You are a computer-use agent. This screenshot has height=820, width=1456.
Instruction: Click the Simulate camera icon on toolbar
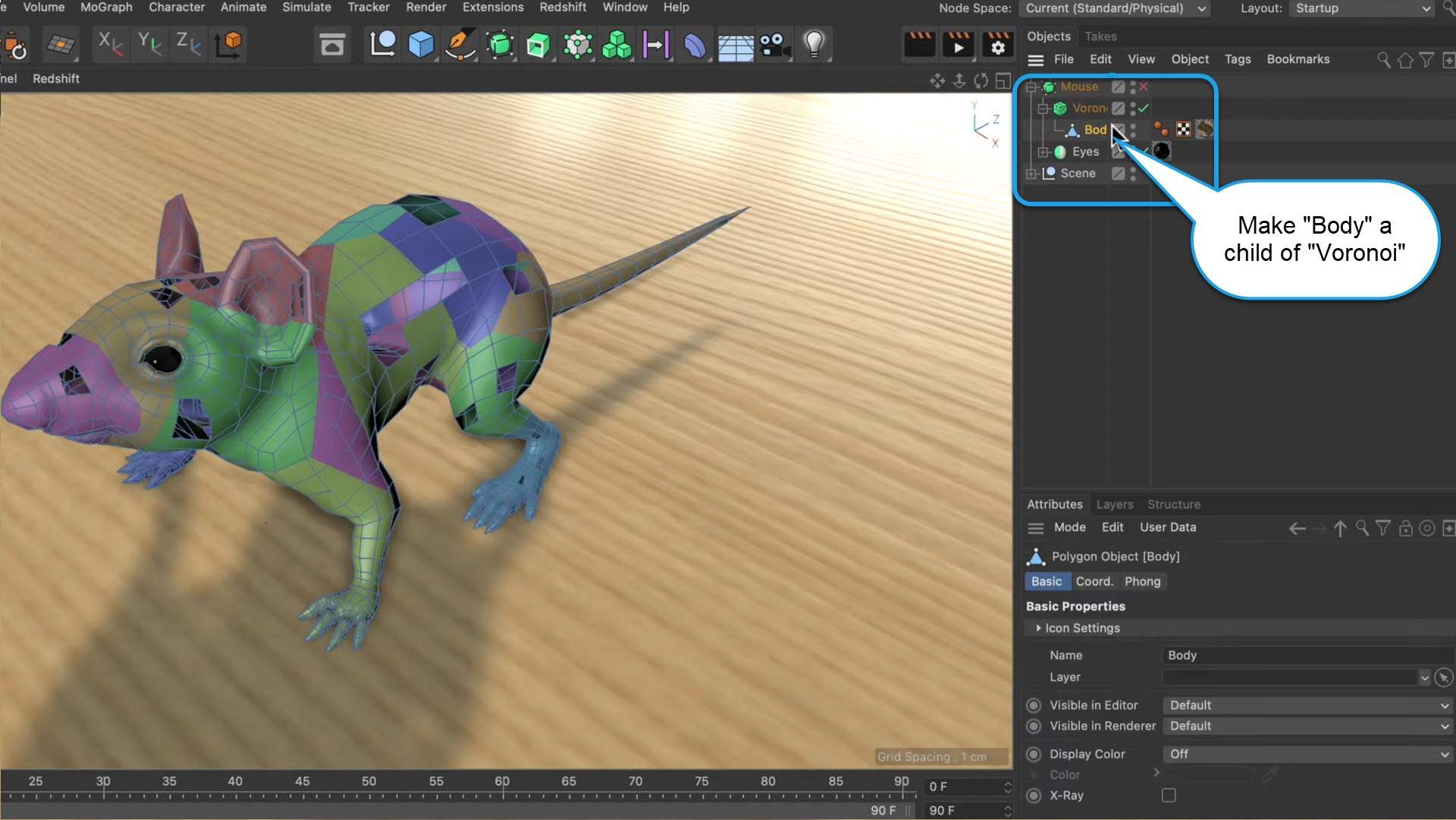click(775, 44)
